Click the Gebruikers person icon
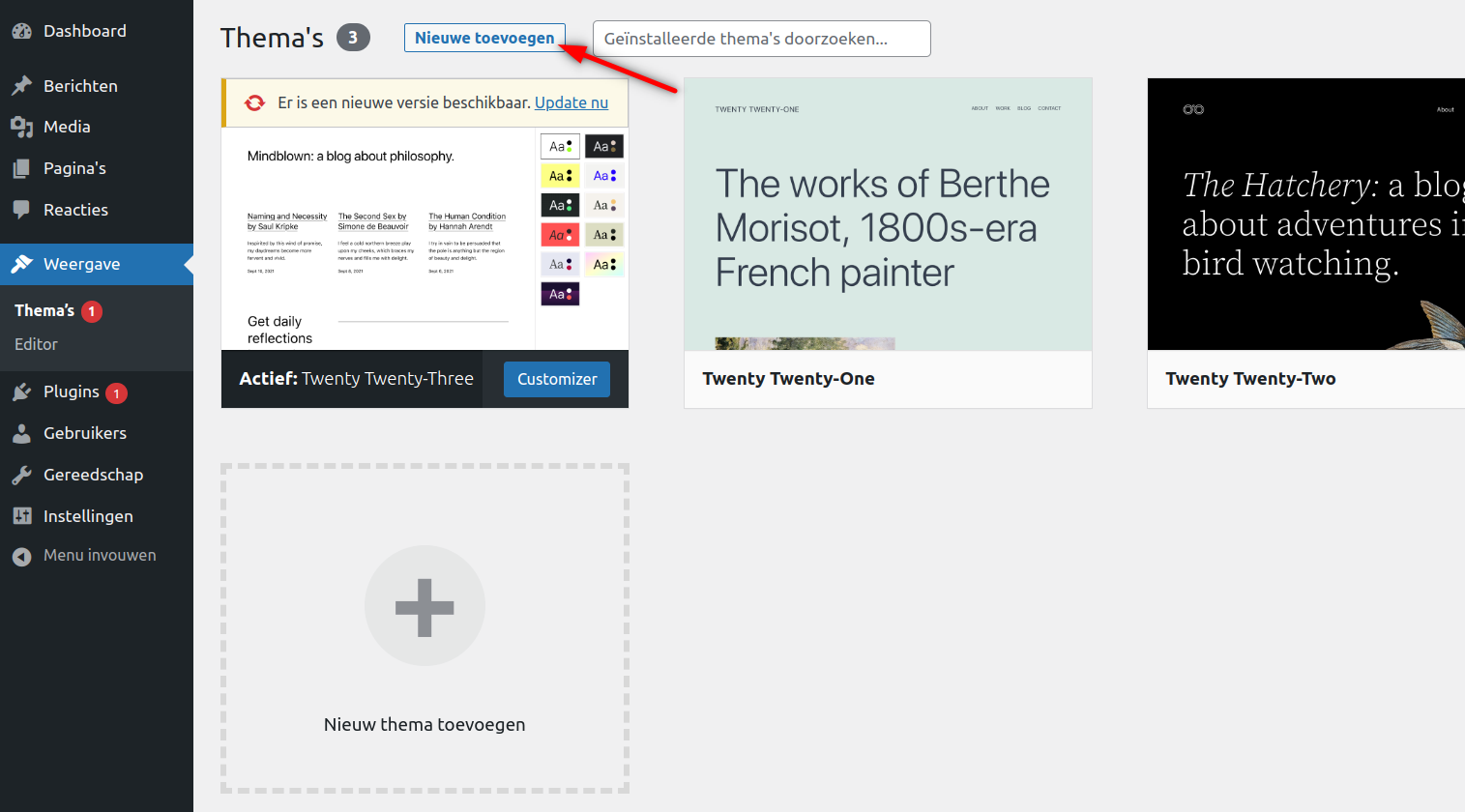The image size is (1465, 812). (x=22, y=433)
